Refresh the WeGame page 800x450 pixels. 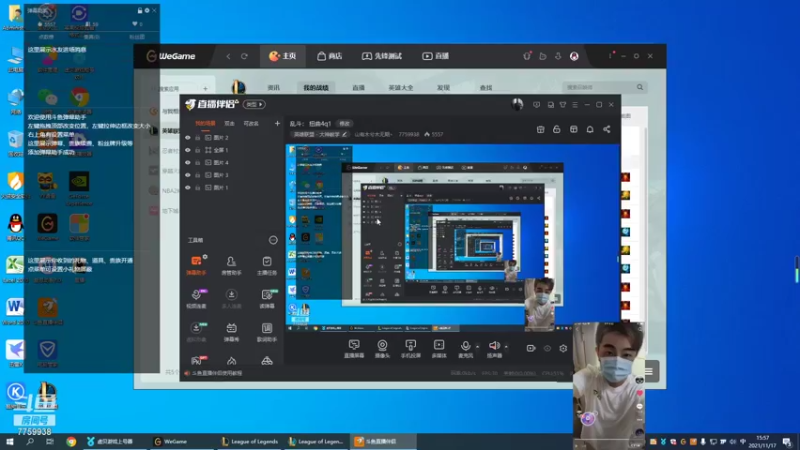244,56
